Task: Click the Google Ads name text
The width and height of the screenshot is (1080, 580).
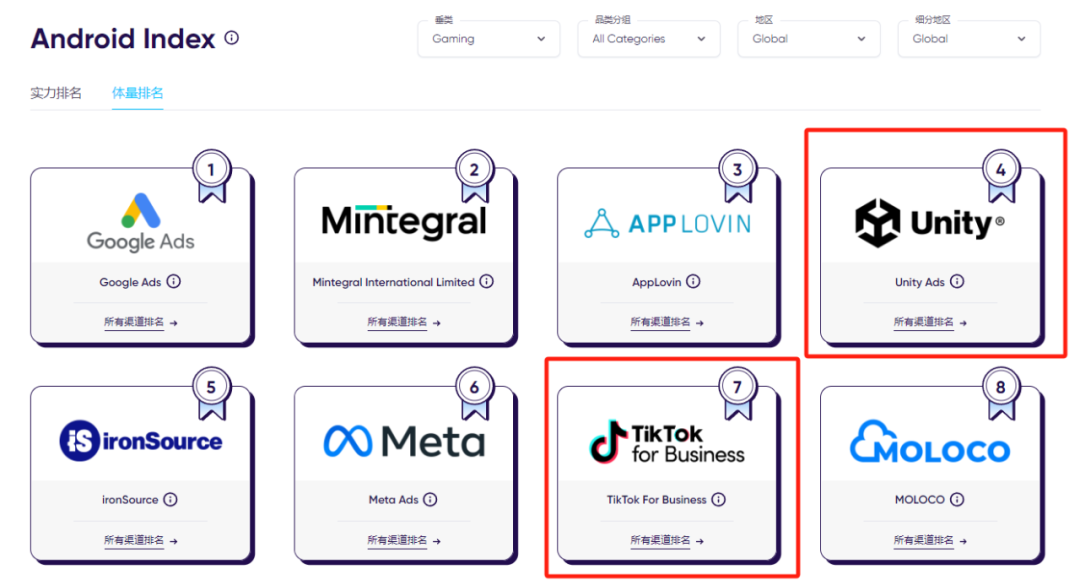Action: 130,282
